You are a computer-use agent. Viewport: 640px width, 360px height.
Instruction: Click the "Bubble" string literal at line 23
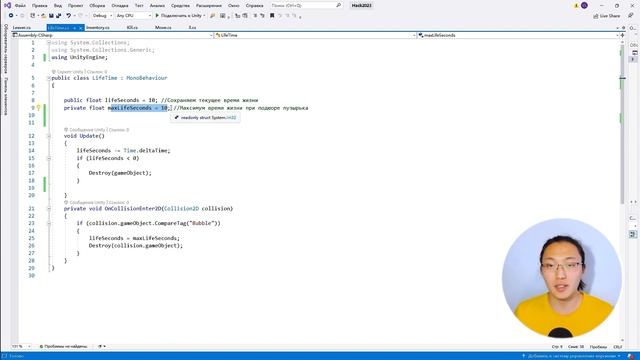tap(202, 223)
